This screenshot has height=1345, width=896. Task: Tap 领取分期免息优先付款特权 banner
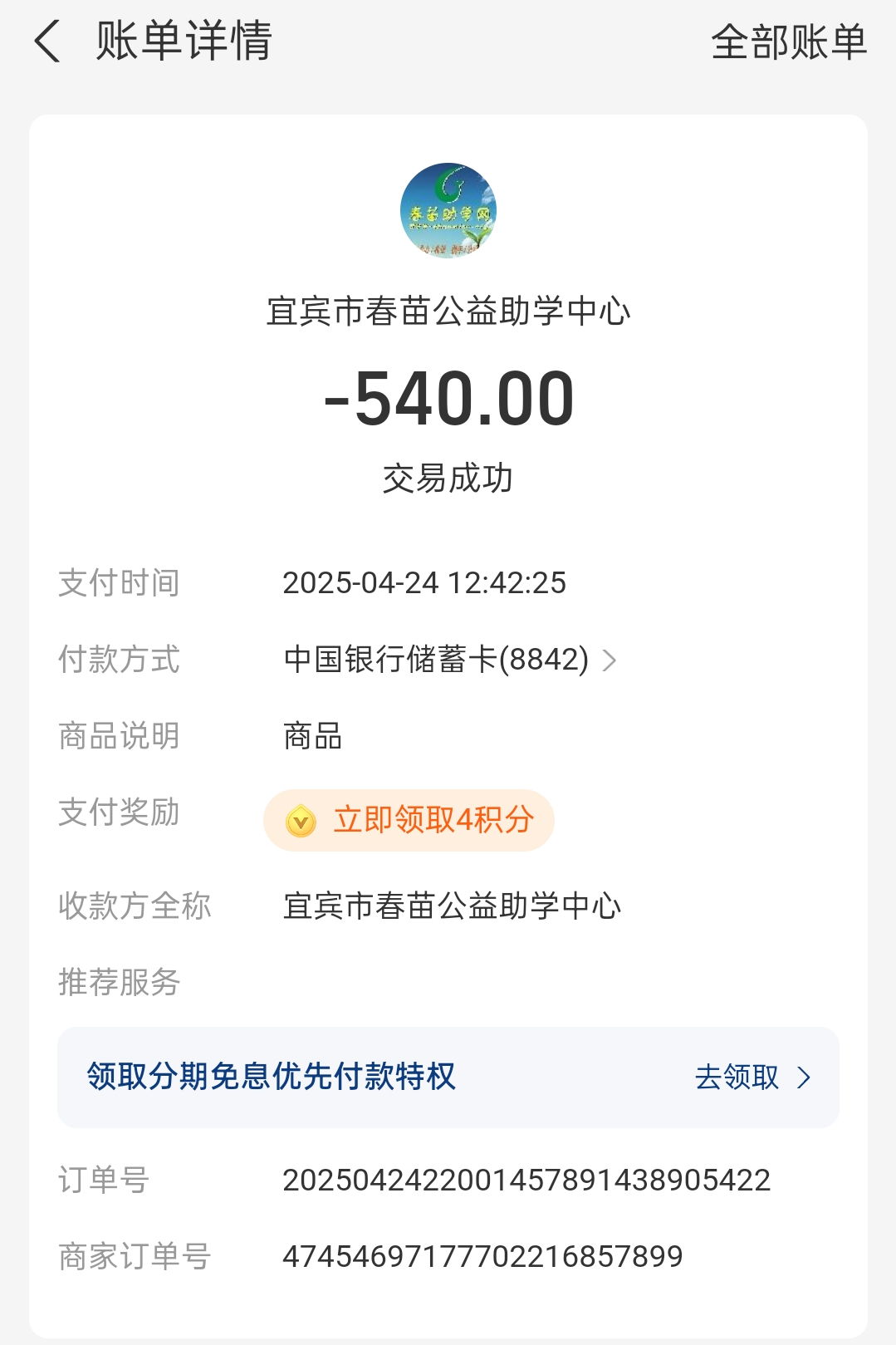448,1077
